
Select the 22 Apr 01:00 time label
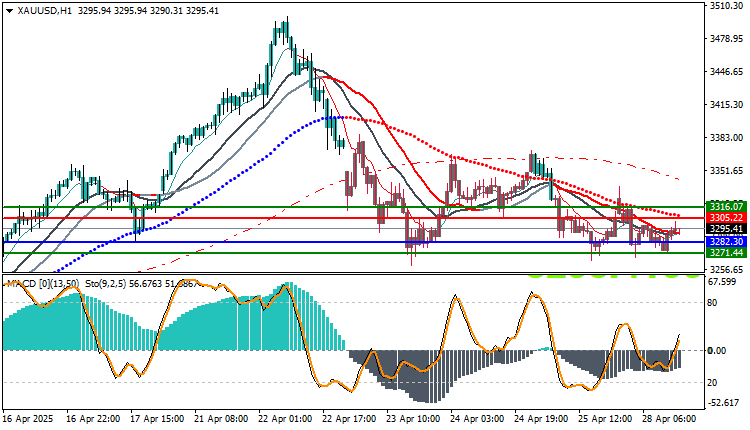pos(286,419)
